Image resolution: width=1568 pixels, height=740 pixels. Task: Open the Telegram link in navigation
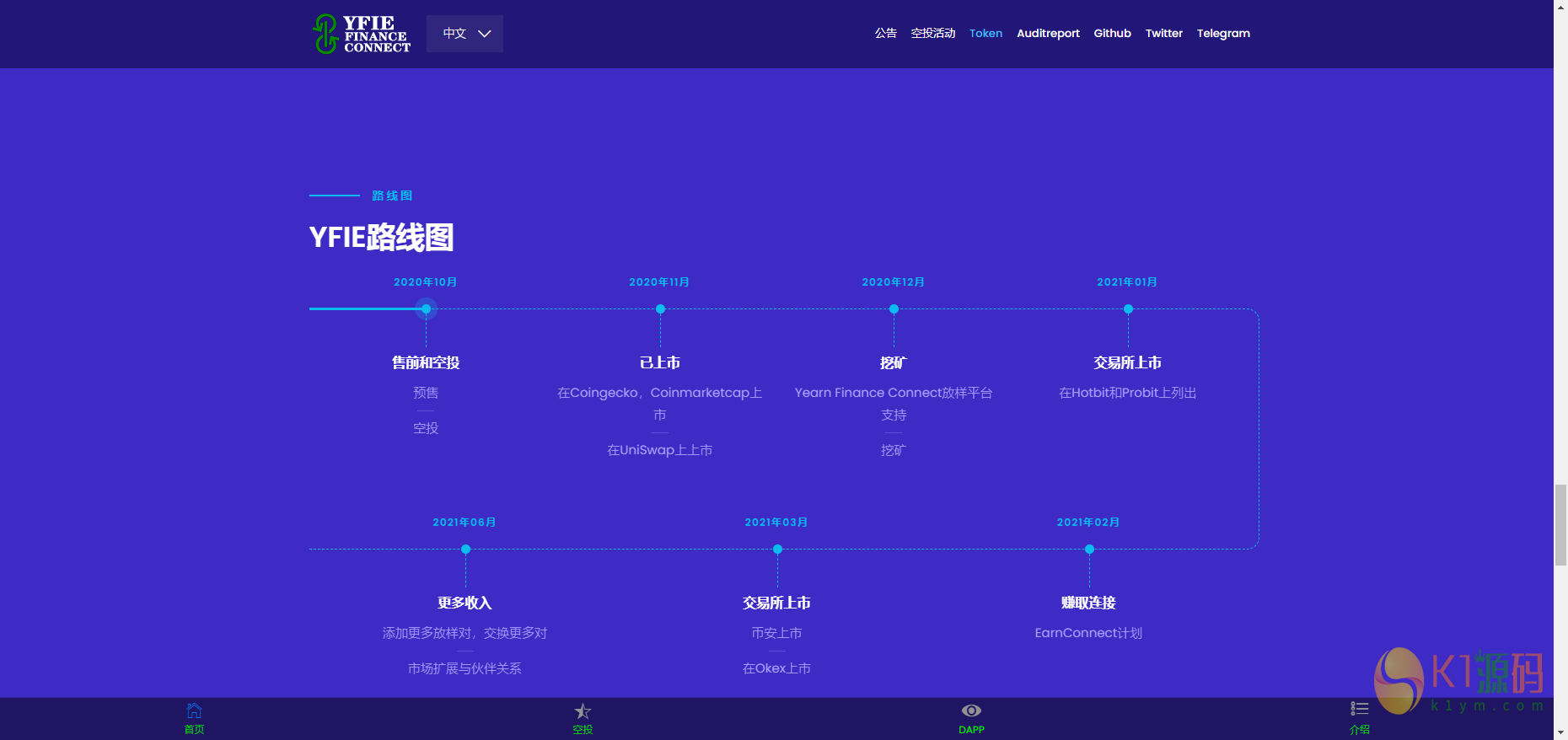pyautogui.click(x=1223, y=34)
